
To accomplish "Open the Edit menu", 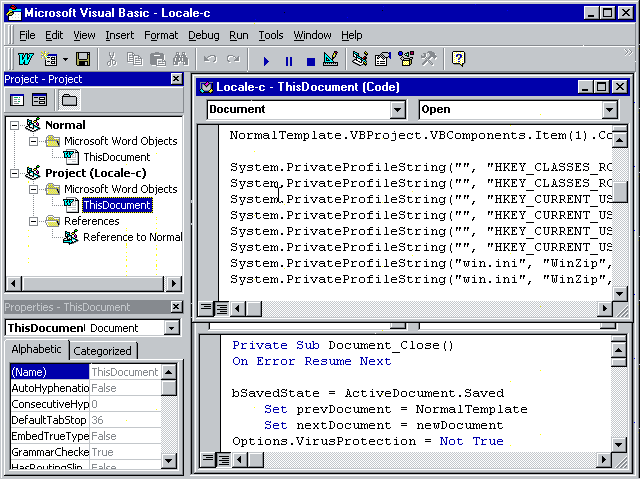I will [54, 36].
